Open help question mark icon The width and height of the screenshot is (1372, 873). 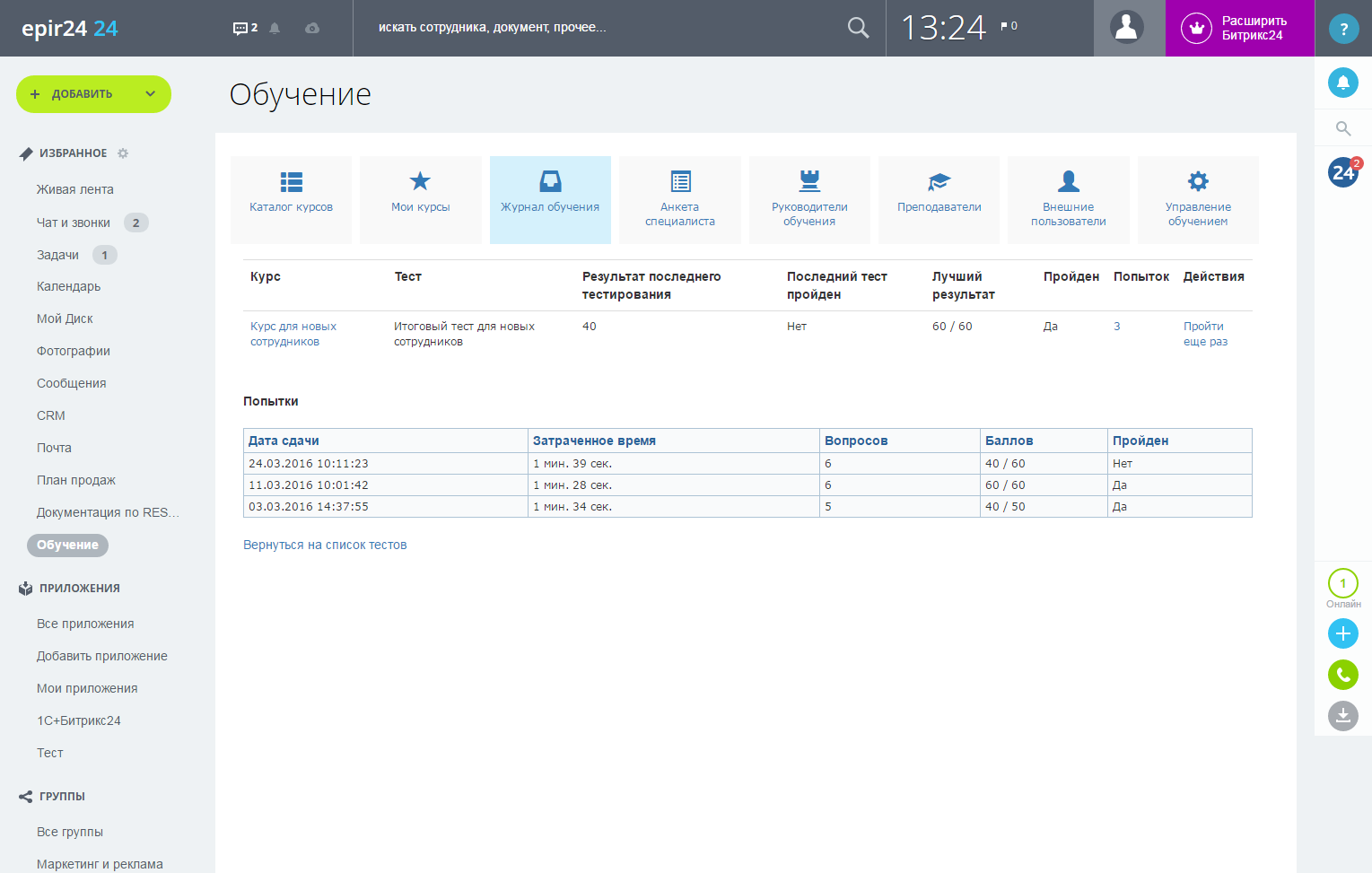pos(1343,29)
